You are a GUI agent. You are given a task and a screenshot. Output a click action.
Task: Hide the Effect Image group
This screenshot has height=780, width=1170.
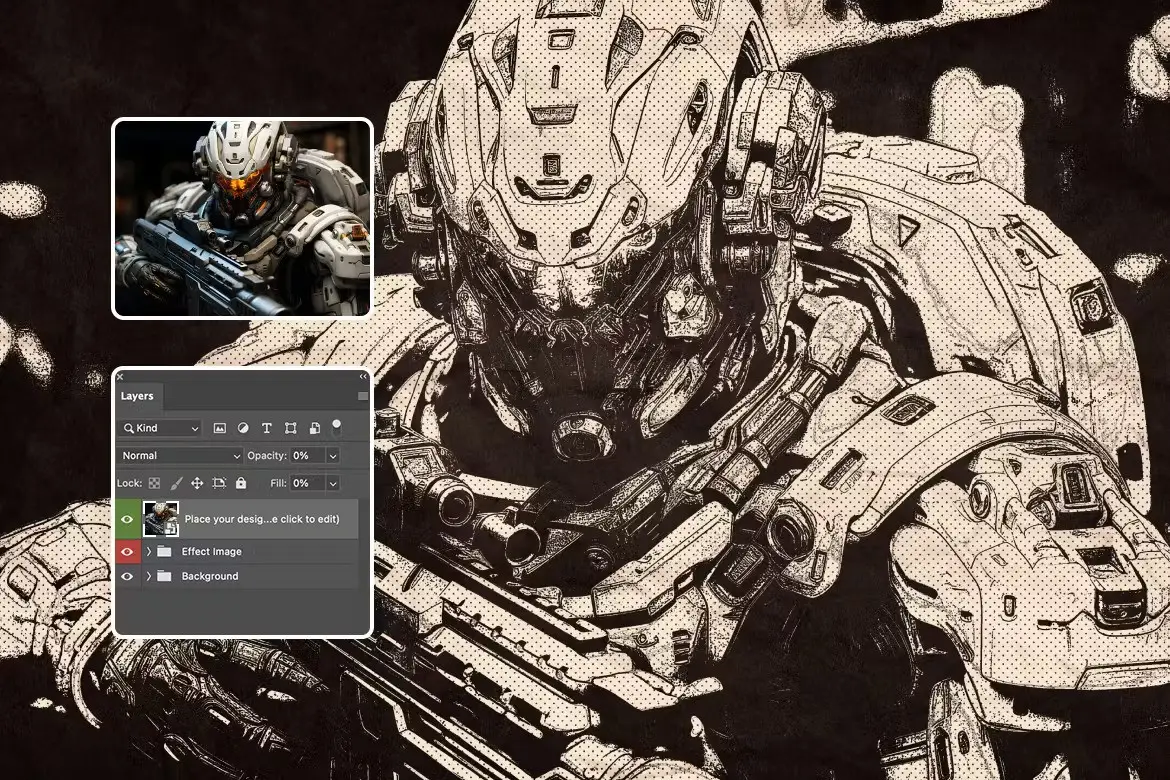pyautogui.click(x=127, y=552)
